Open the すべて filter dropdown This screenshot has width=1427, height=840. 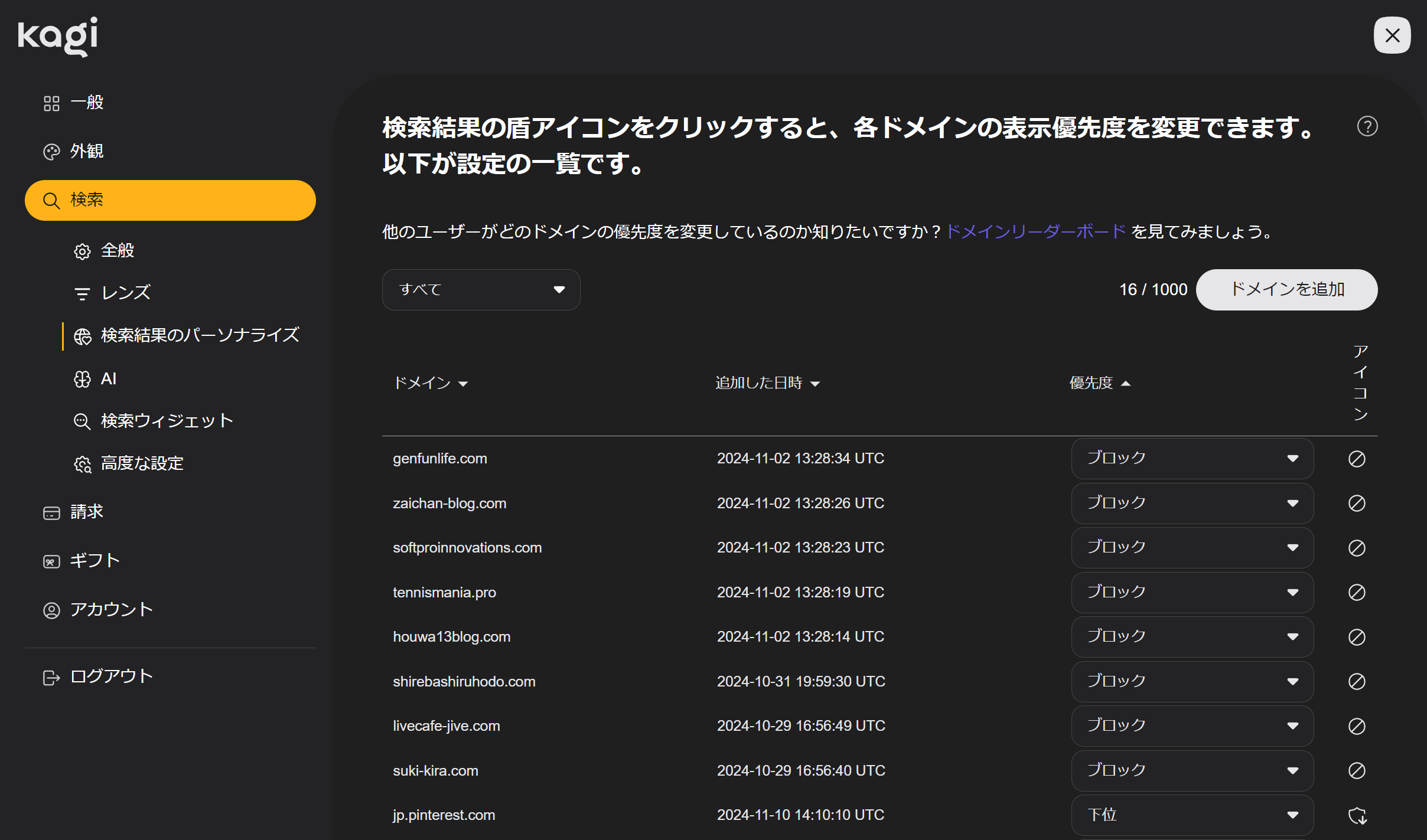[x=481, y=290]
